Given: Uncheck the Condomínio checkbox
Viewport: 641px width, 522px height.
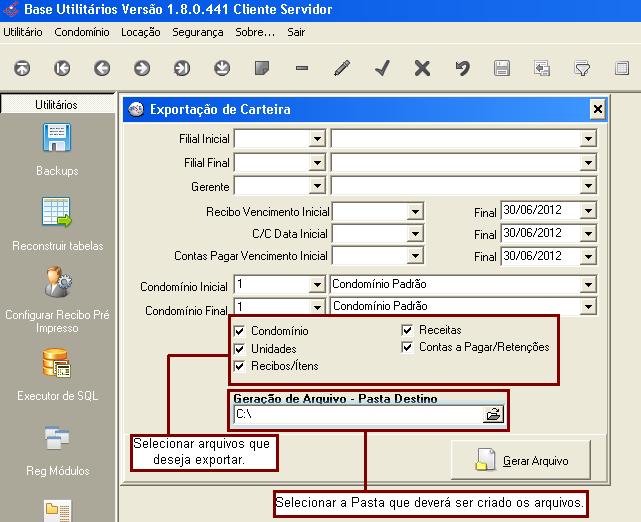Looking at the screenshot, I should click(x=239, y=331).
